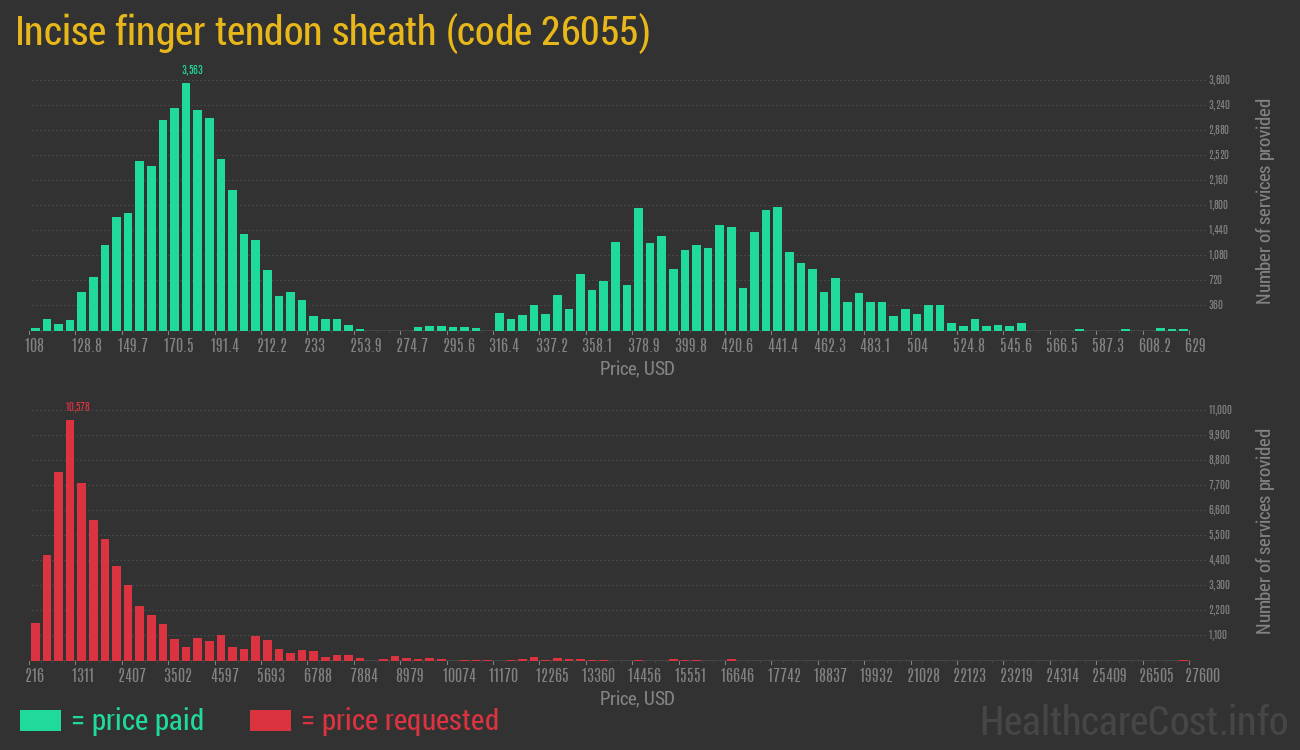Screen dimensions: 1300x750
Task: Click the y-axis tick label '2,160'
Action: [1219, 180]
